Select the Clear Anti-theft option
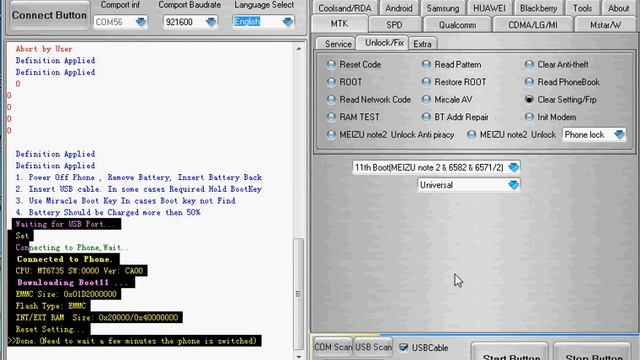 557,64
